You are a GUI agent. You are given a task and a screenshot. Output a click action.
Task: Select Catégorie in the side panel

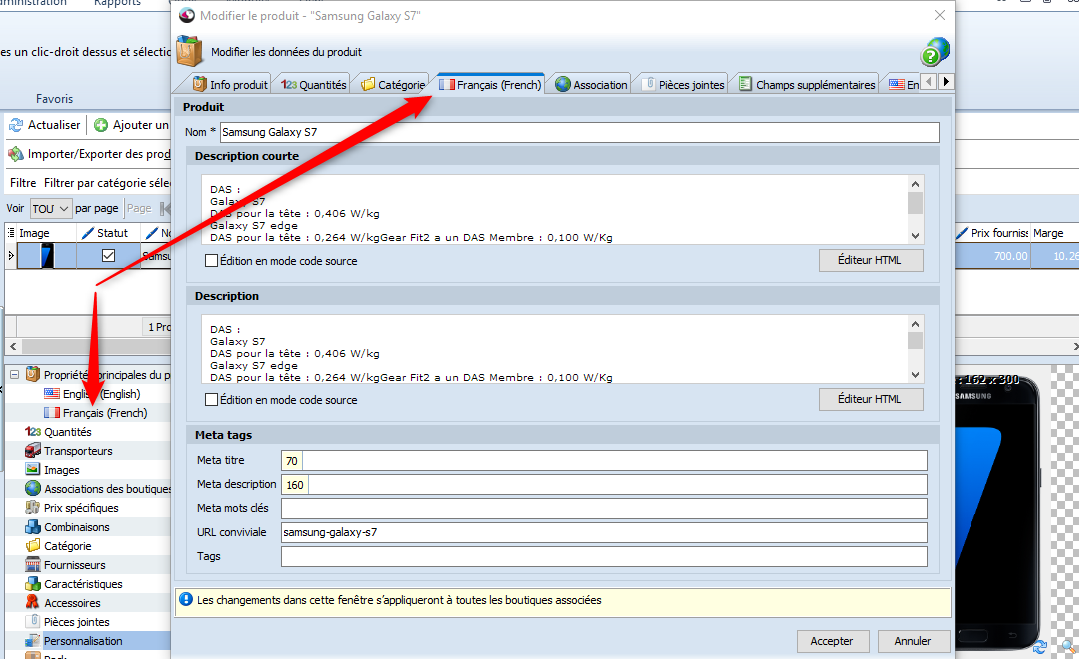click(x=58, y=546)
